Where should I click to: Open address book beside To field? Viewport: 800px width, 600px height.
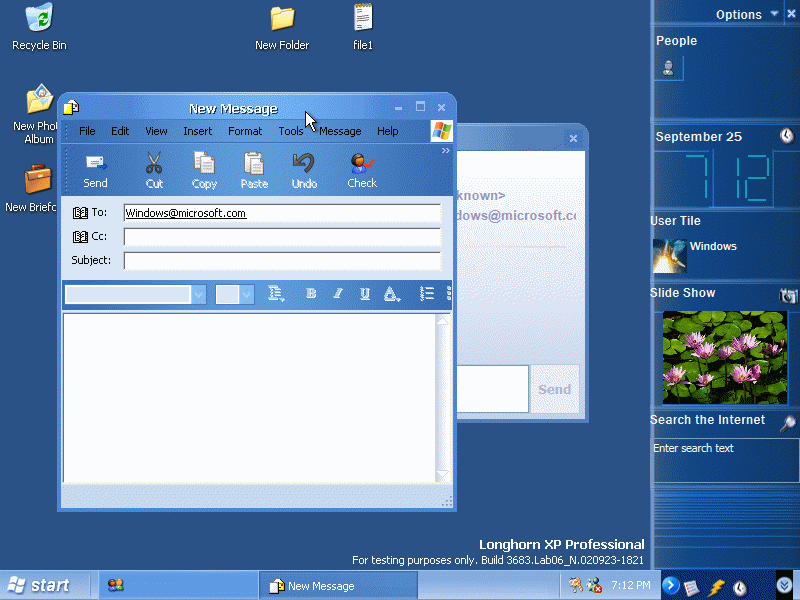point(80,213)
